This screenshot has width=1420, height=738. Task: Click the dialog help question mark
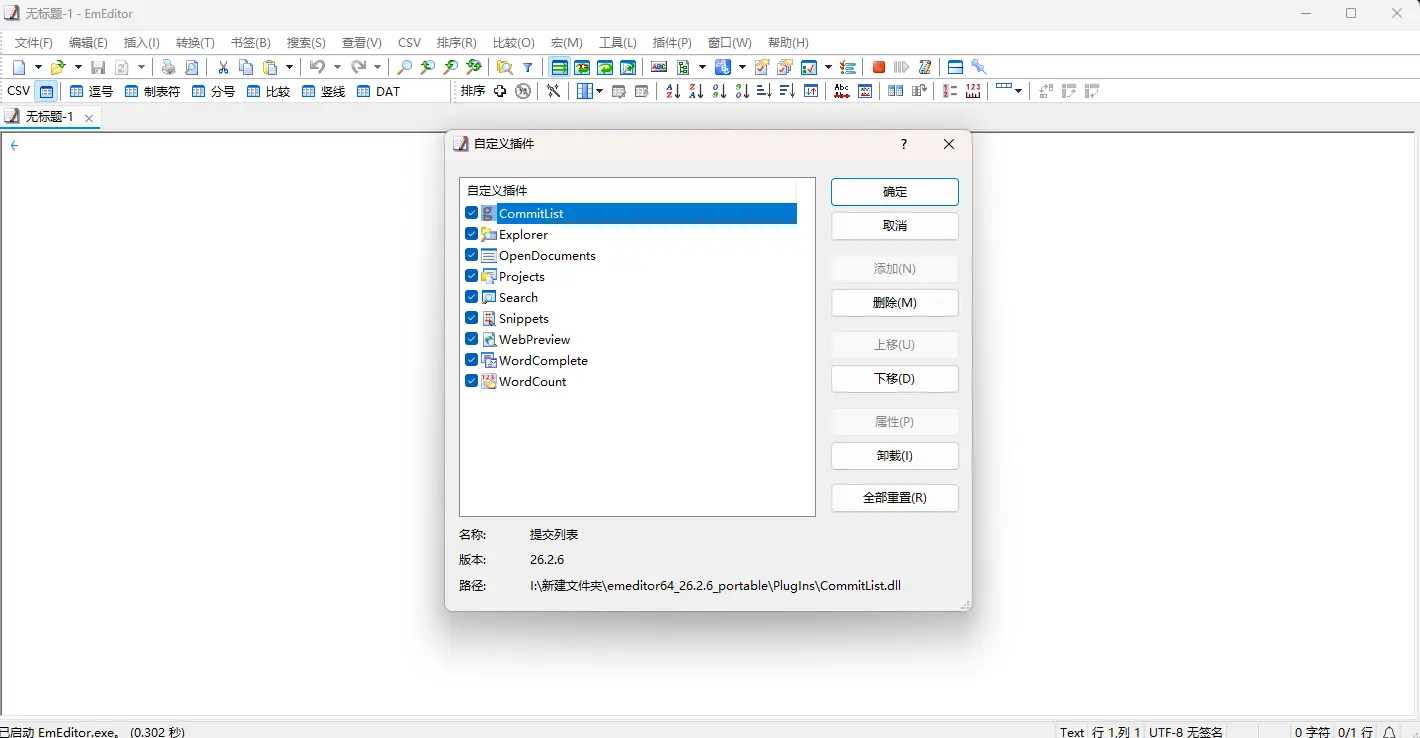click(904, 144)
